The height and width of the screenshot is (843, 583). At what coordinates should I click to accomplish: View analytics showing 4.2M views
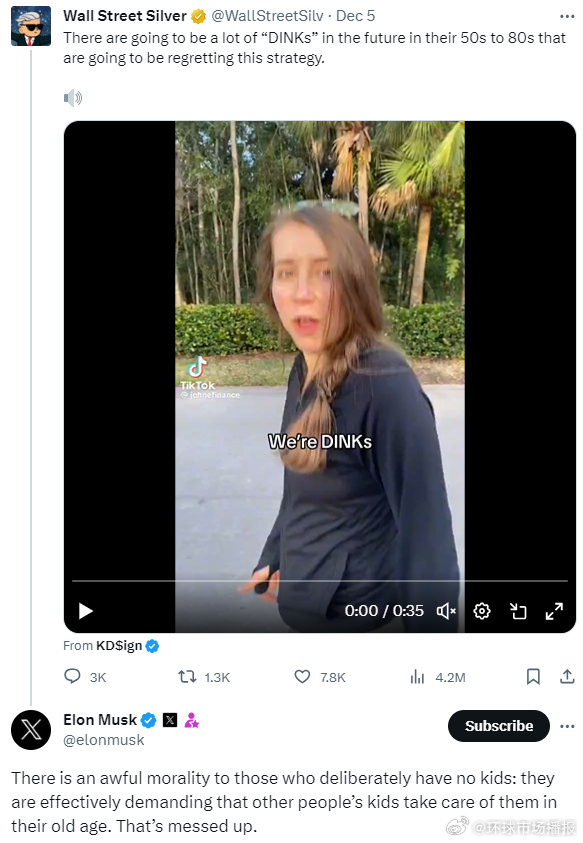[417, 676]
